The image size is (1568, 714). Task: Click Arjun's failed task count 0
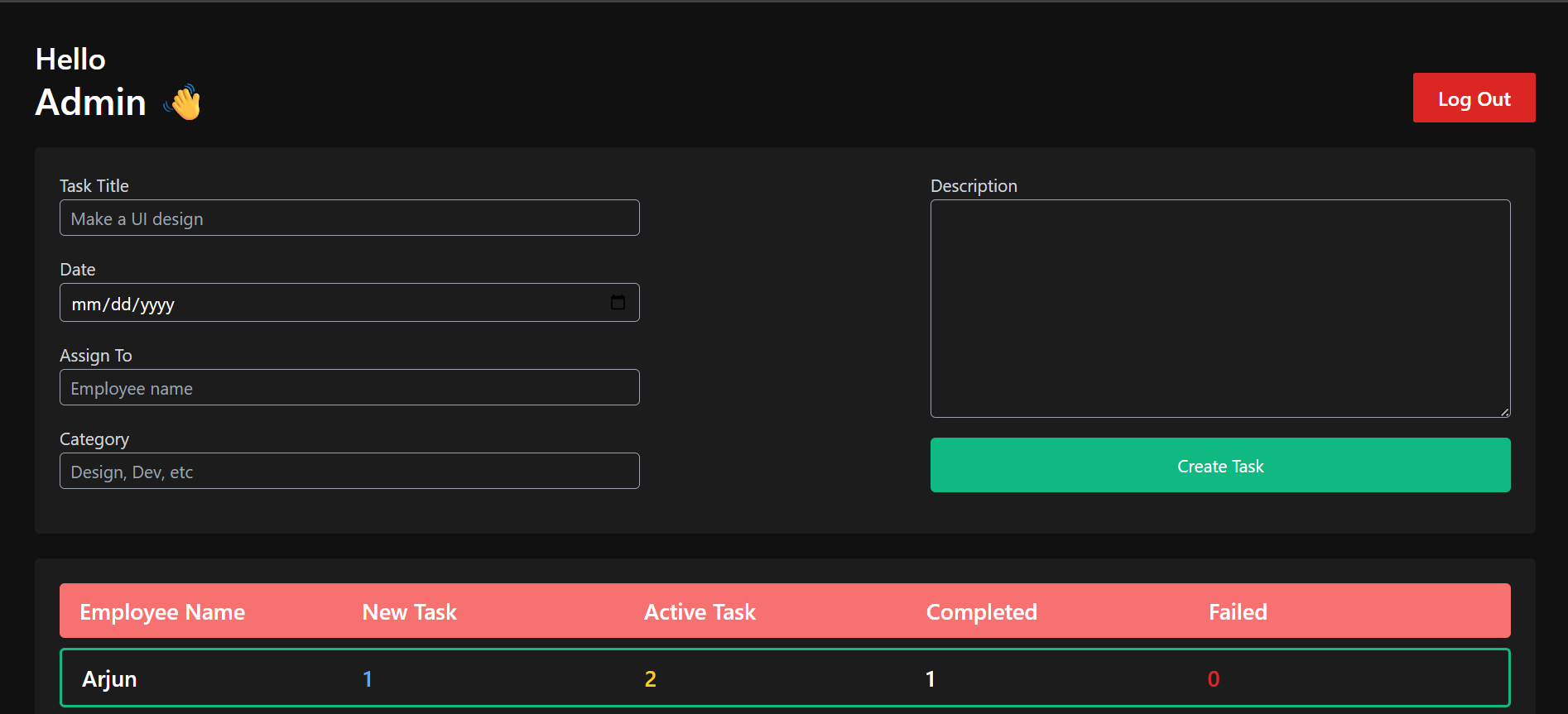point(1214,679)
